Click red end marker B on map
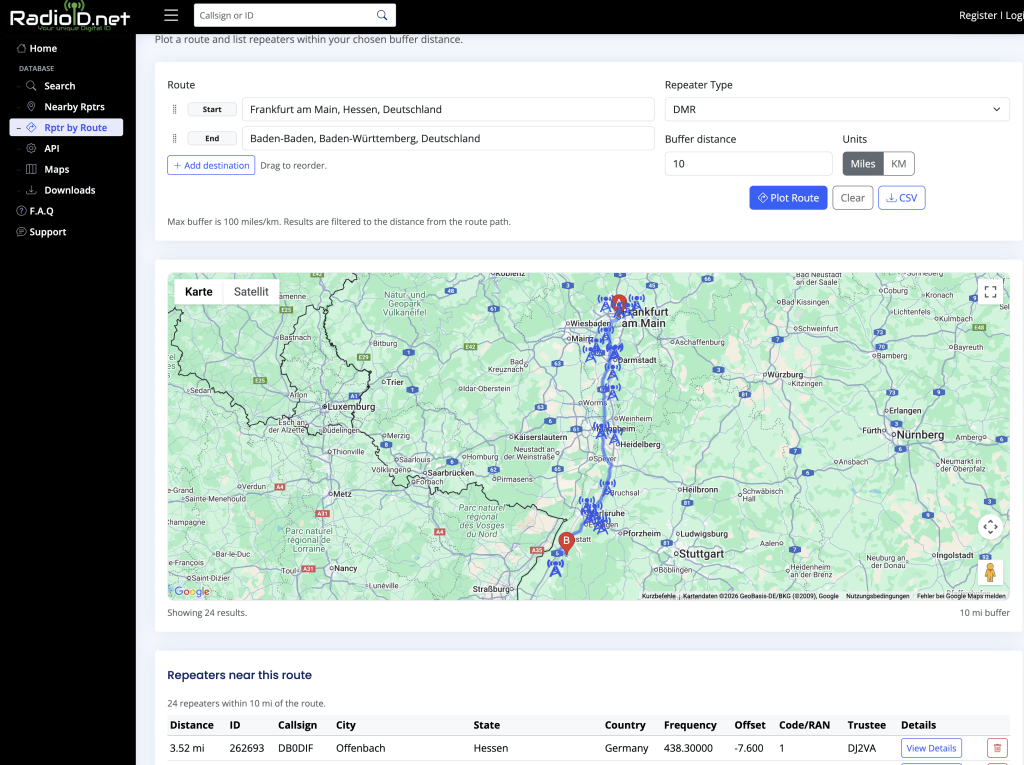The image size is (1024, 765). (x=566, y=542)
